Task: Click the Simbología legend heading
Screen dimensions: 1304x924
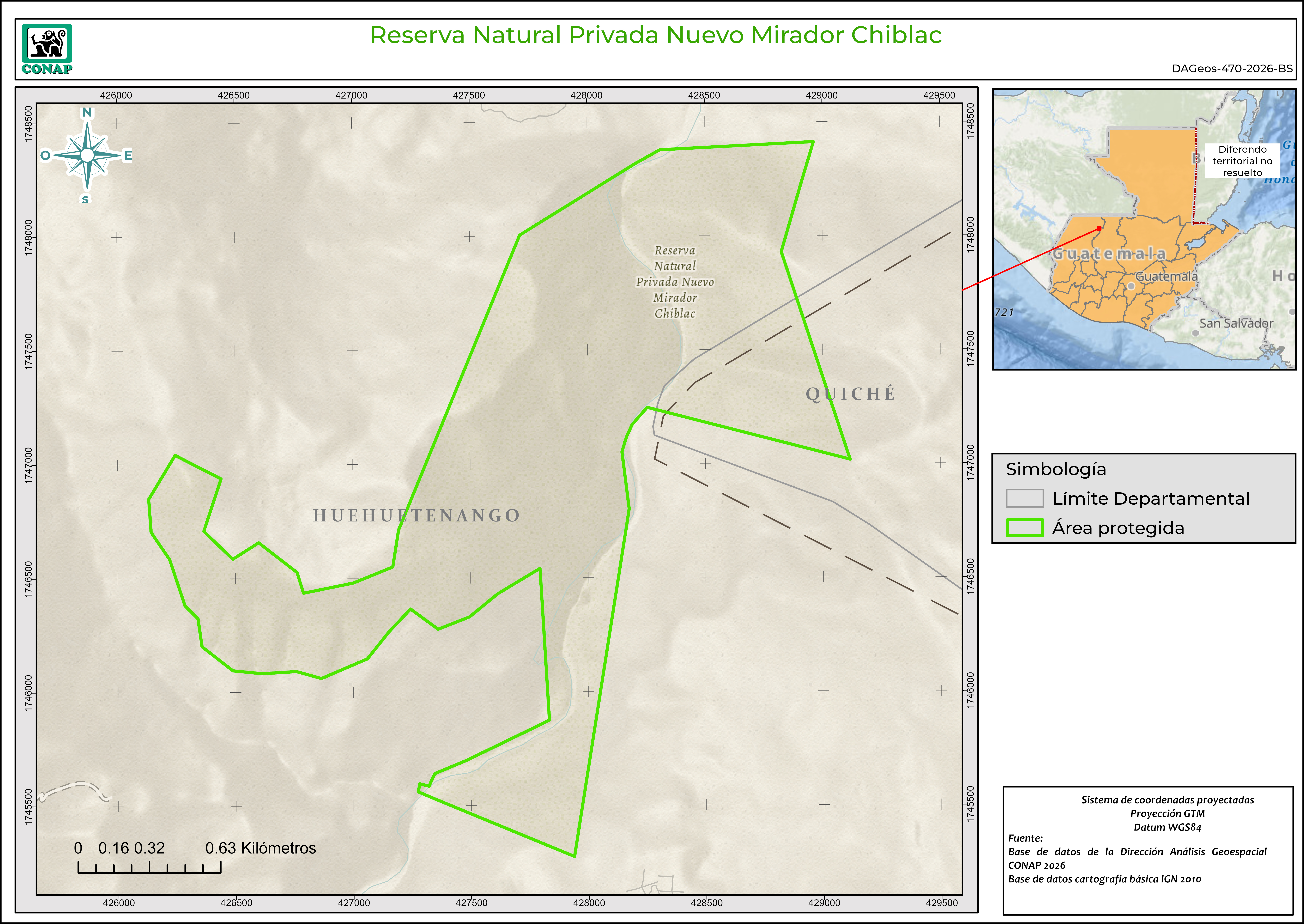Action: coord(1056,469)
